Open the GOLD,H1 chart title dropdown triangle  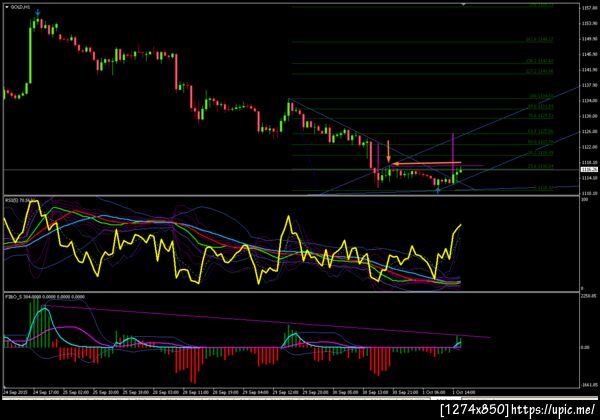click(x=7, y=7)
